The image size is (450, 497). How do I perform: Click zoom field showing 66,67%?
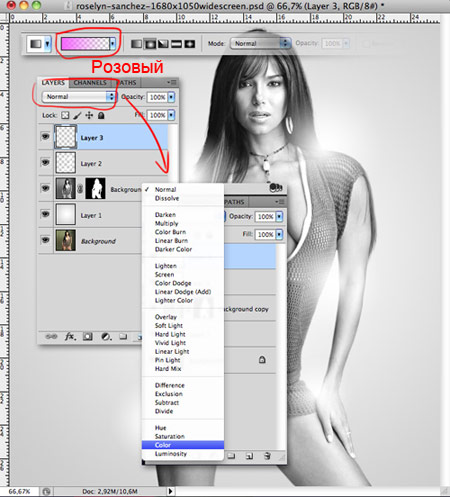[19, 491]
